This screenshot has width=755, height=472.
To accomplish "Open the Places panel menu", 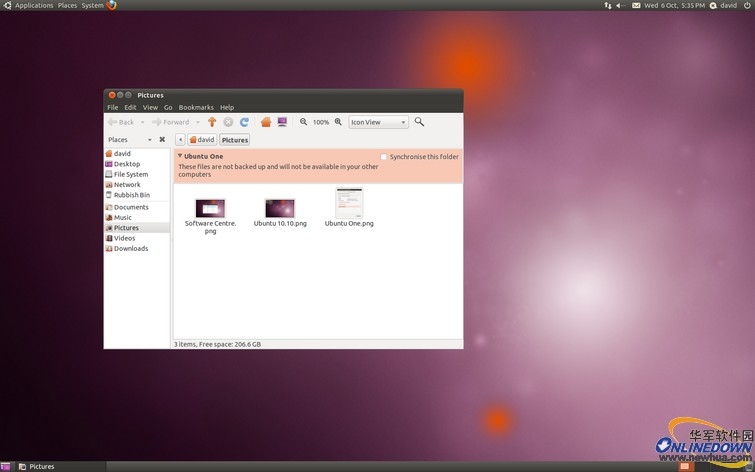I will point(67,5).
